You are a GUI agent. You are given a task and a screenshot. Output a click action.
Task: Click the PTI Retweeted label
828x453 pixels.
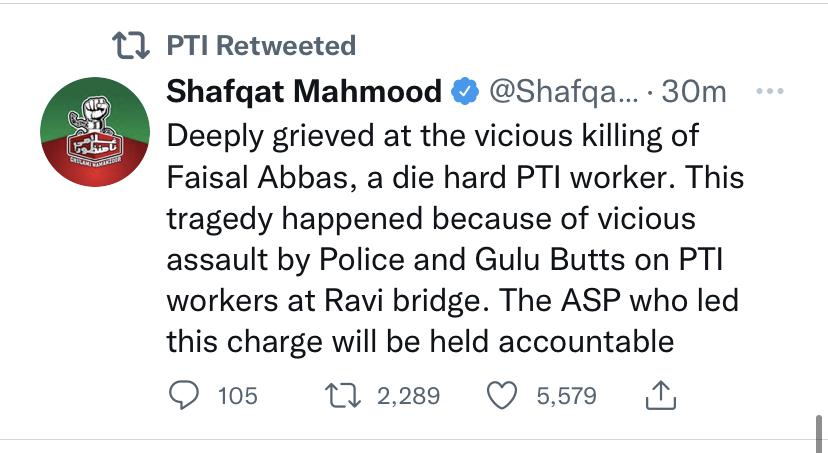tap(261, 45)
